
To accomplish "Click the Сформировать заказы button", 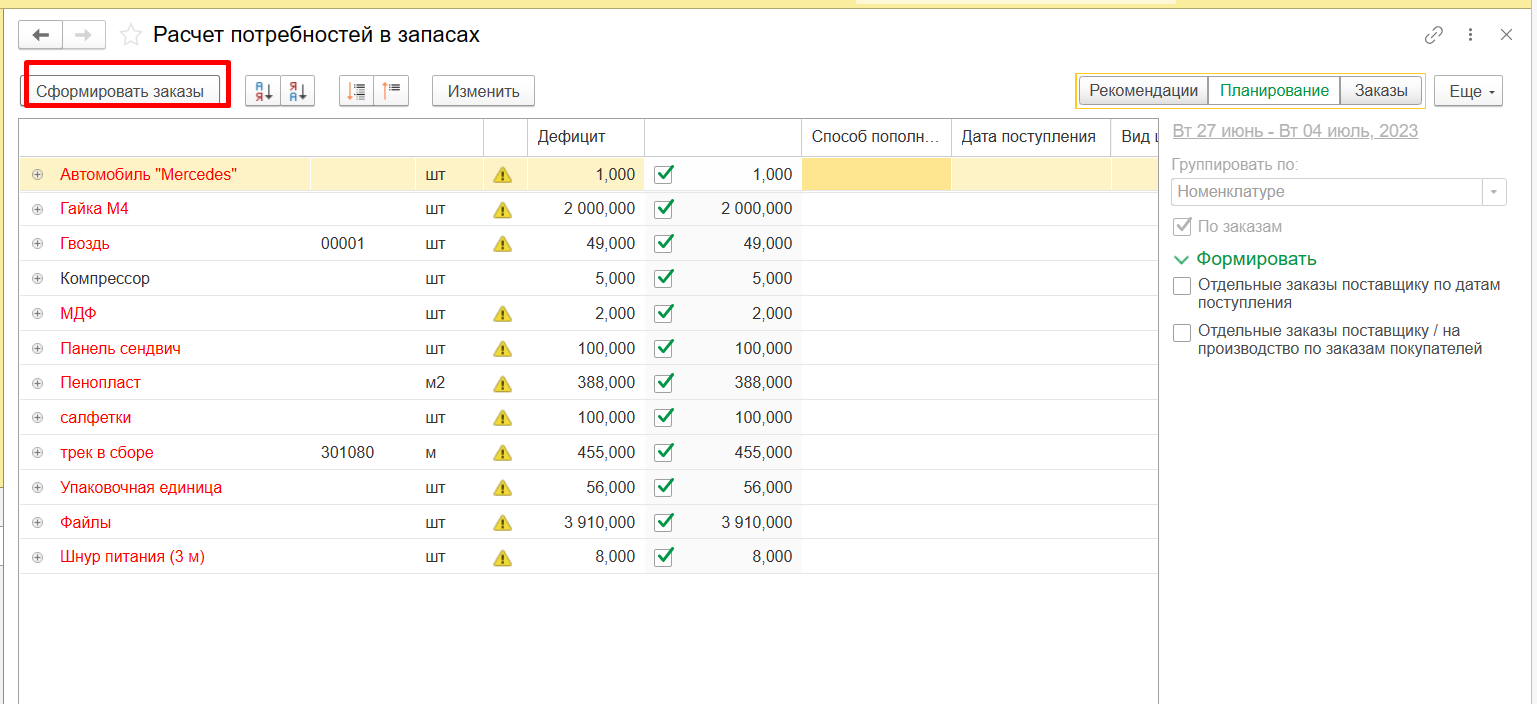I will click(x=120, y=91).
